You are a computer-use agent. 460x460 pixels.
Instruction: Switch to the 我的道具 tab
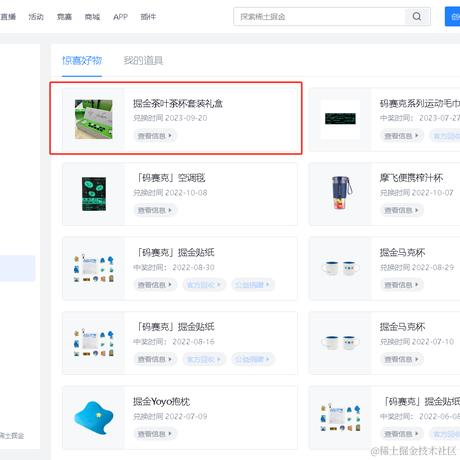(143, 61)
